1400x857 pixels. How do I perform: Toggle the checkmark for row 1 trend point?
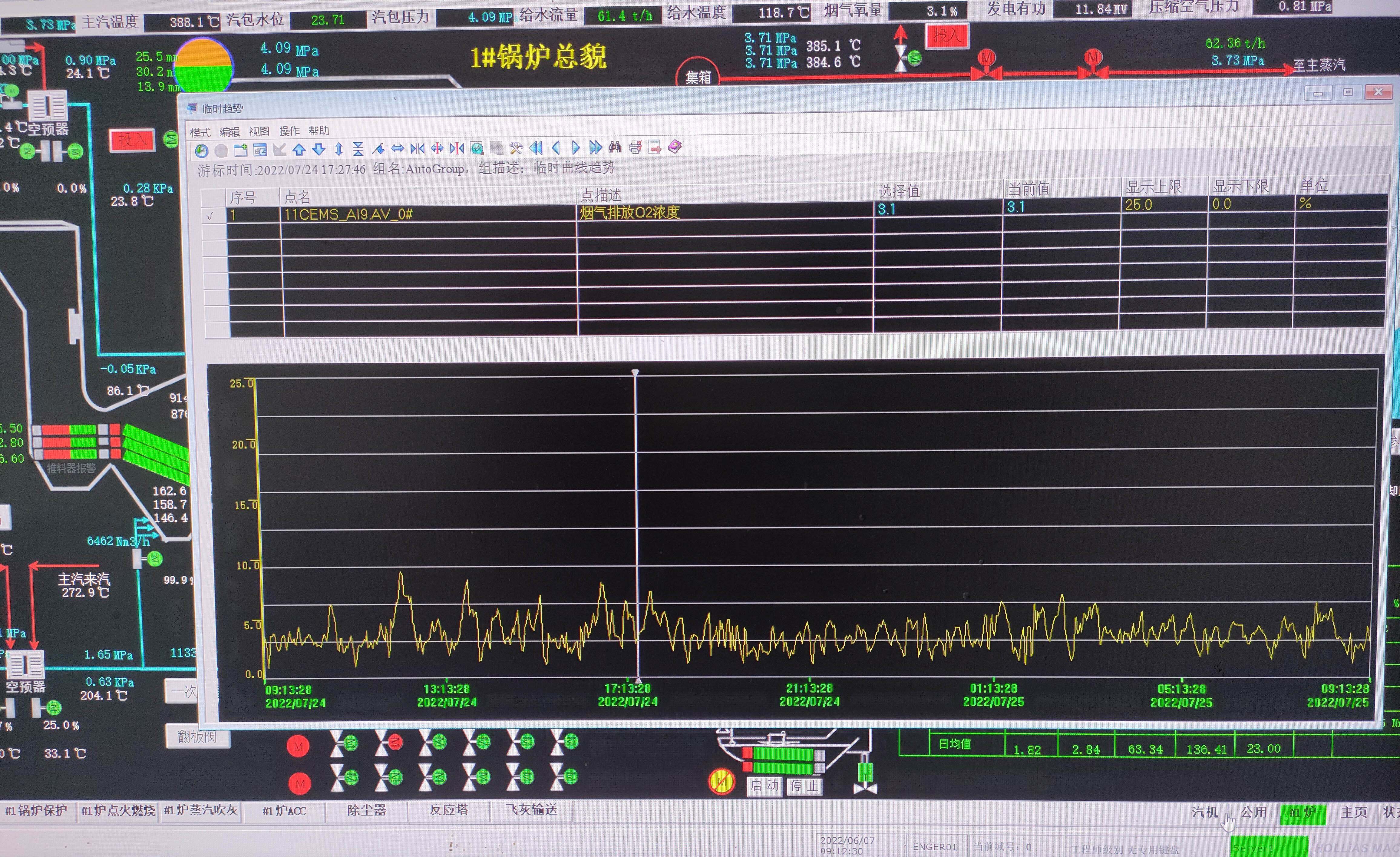[x=210, y=216]
